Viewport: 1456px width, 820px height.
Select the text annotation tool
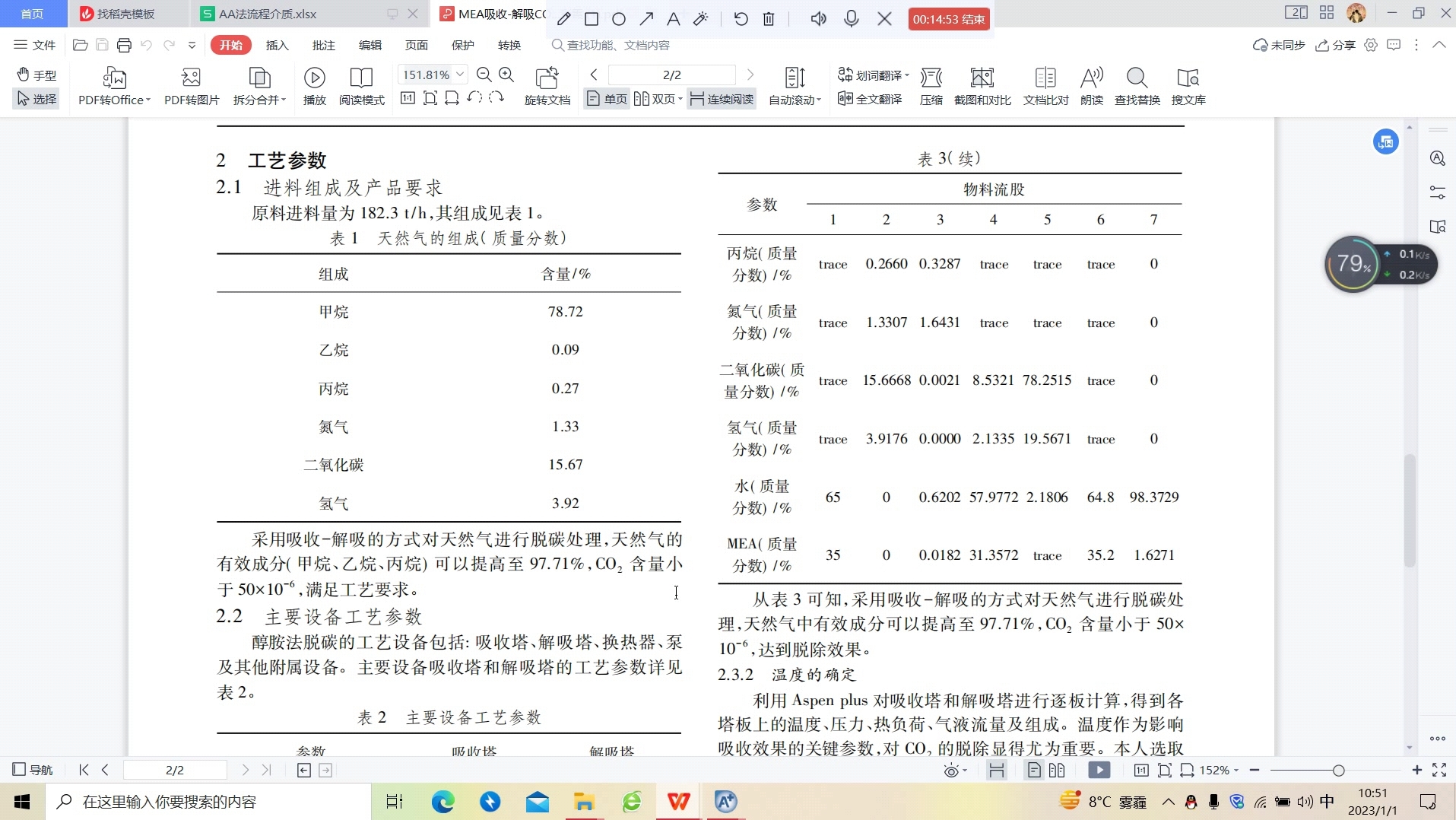click(x=673, y=19)
